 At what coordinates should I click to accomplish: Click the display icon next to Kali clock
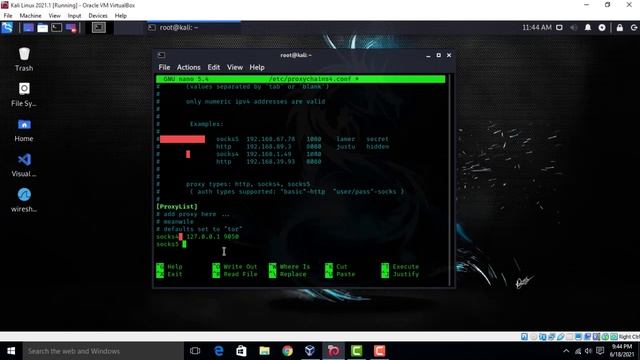click(x=559, y=28)
